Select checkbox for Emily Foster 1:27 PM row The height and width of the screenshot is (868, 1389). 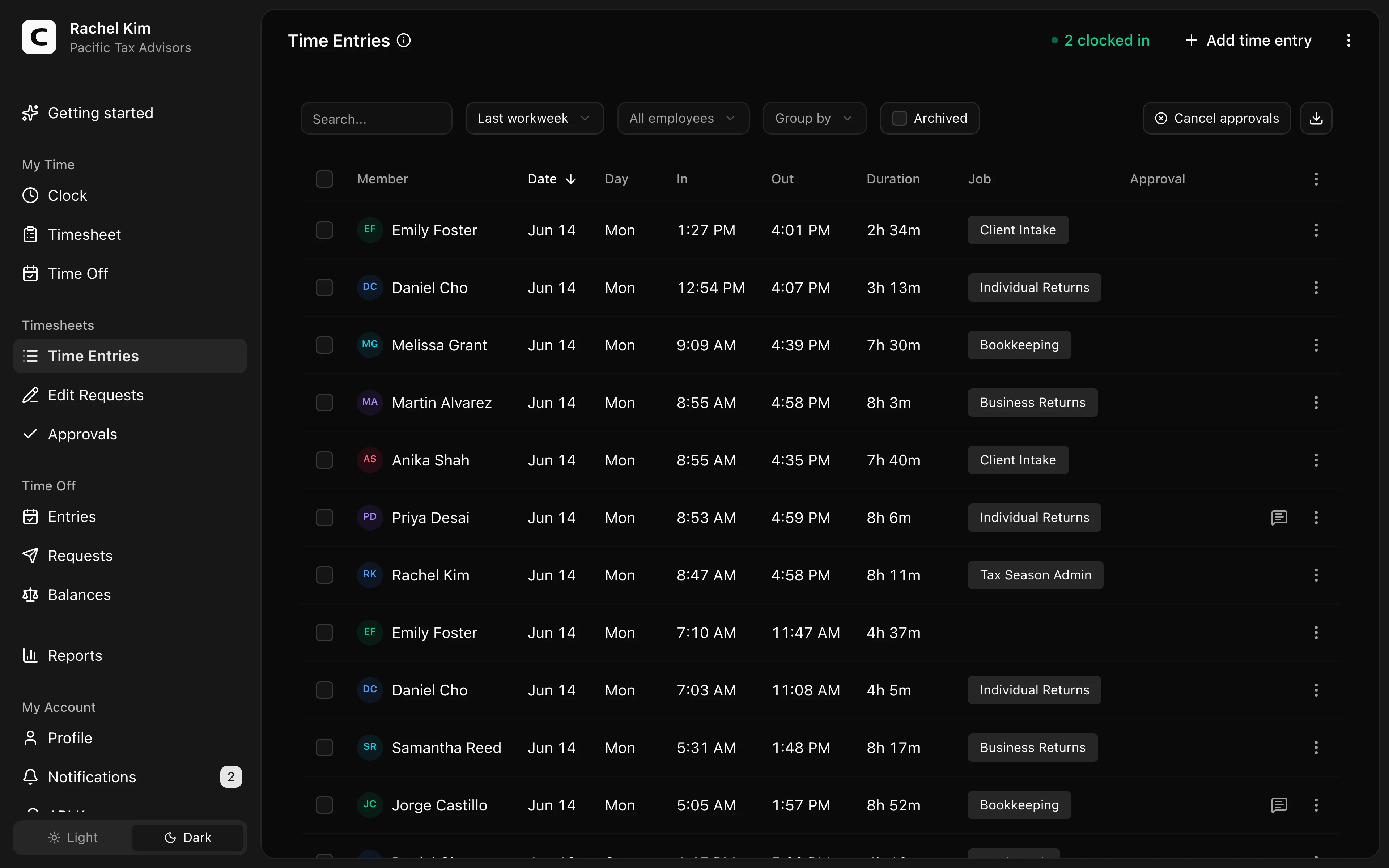click(x=324, y=230)
